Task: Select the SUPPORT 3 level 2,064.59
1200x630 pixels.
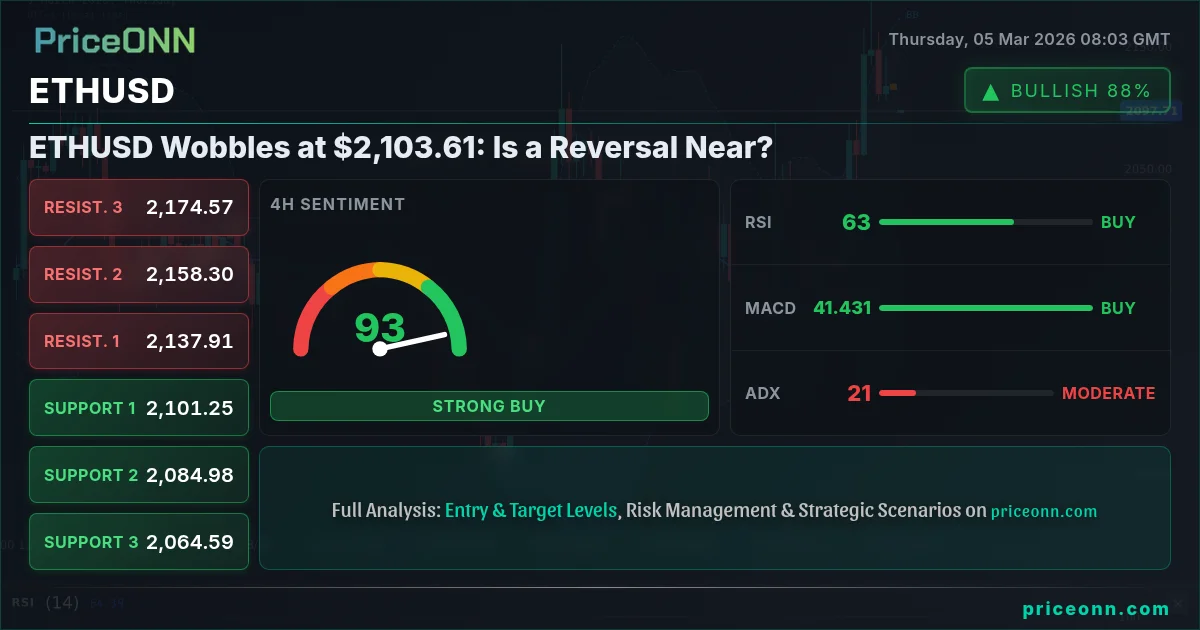Action: [x=139, y=542]
